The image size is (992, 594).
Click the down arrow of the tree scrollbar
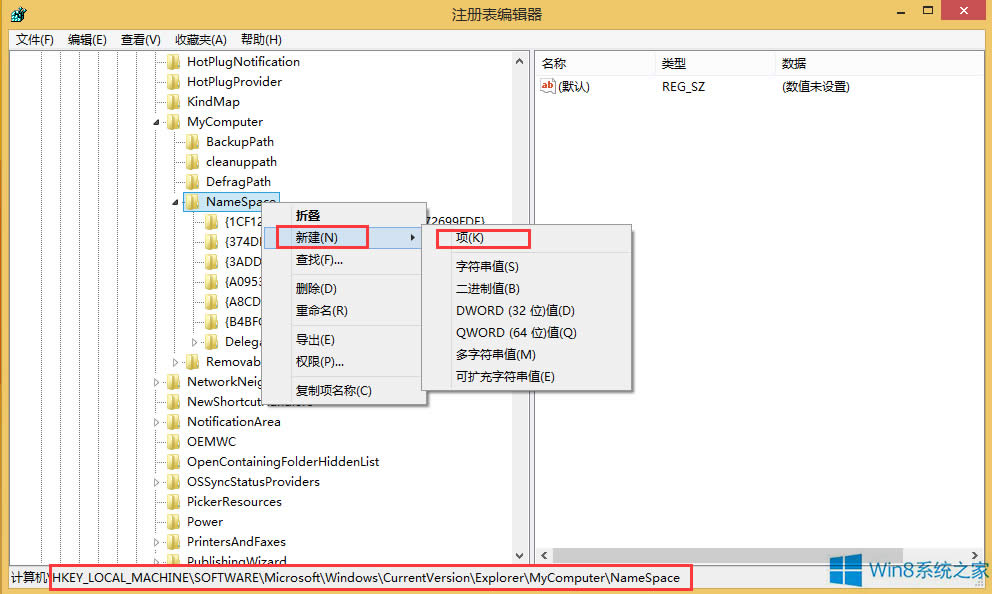click(519, 555)
